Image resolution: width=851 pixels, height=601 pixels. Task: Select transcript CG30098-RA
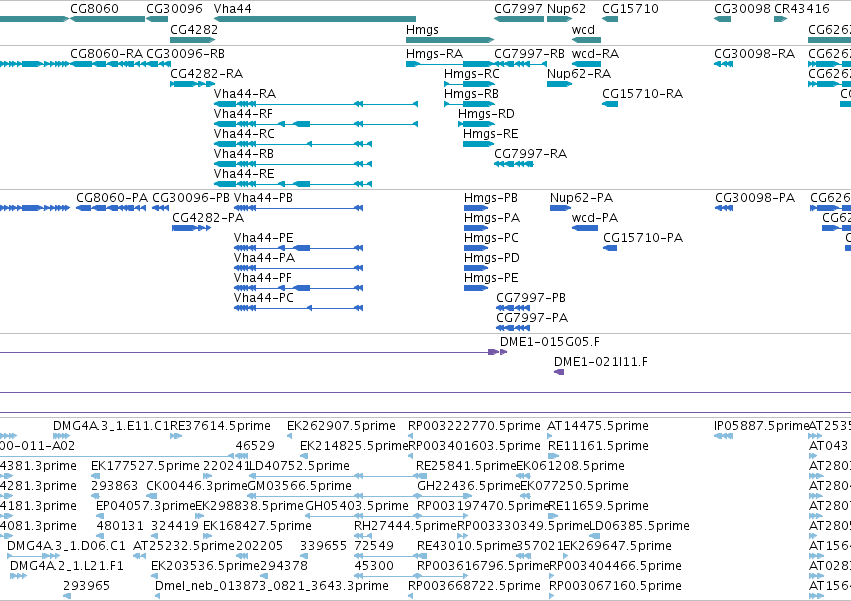(x=754, y=54)
